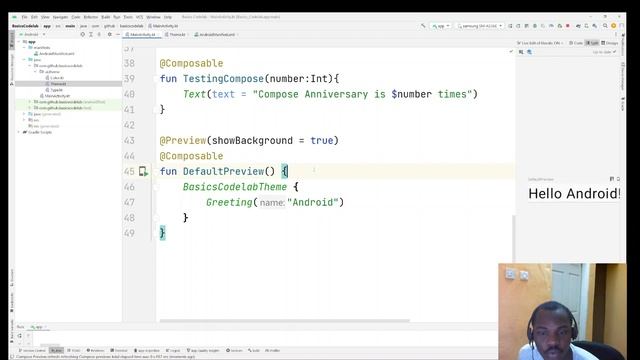Viewport: 640px width, 360px height.
Task: Expand the androidTest package node
Action: 30,102
